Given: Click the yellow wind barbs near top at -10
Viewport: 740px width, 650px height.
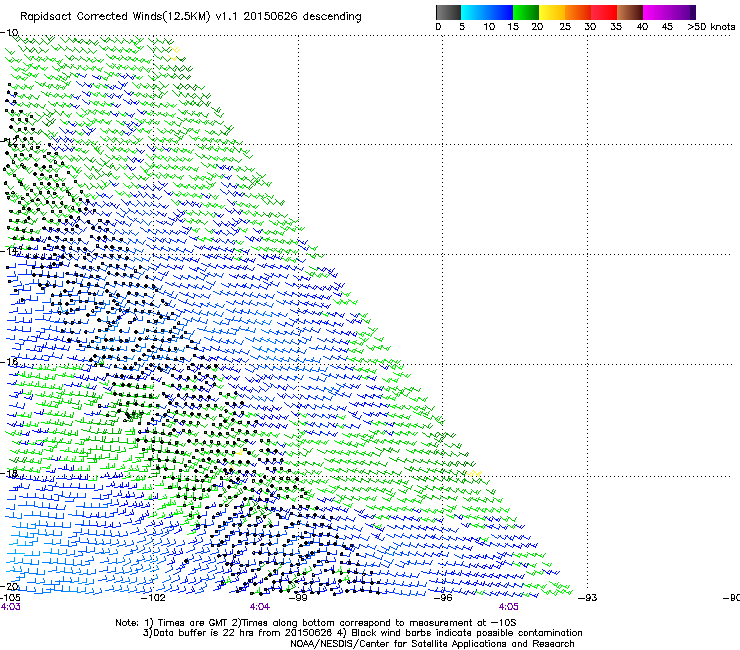Looking at the screenshot, I should click(174, 53).
